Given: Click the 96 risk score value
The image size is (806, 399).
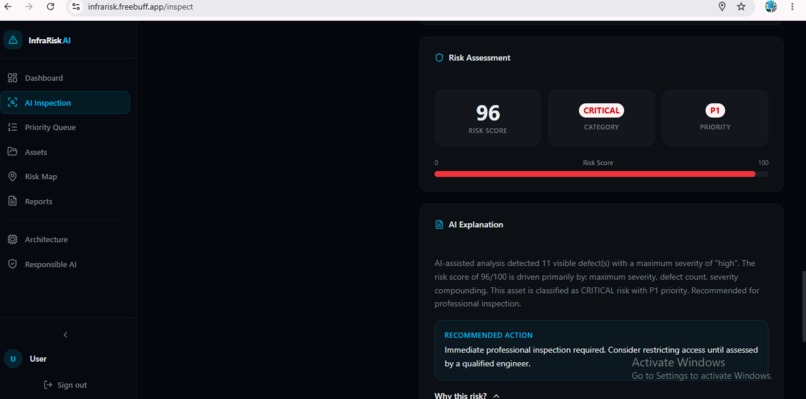Looking at the screenshot, I should (488, 113).
